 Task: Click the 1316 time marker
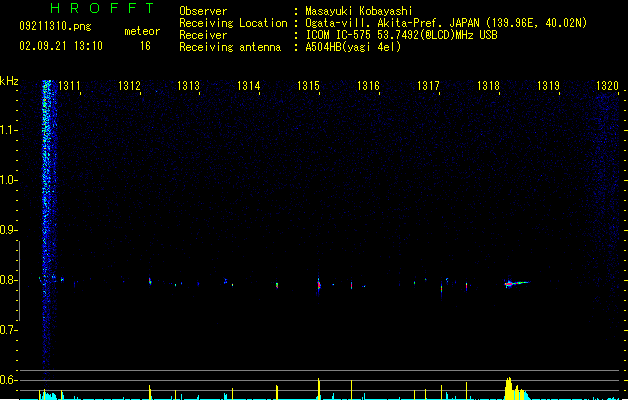368,86
